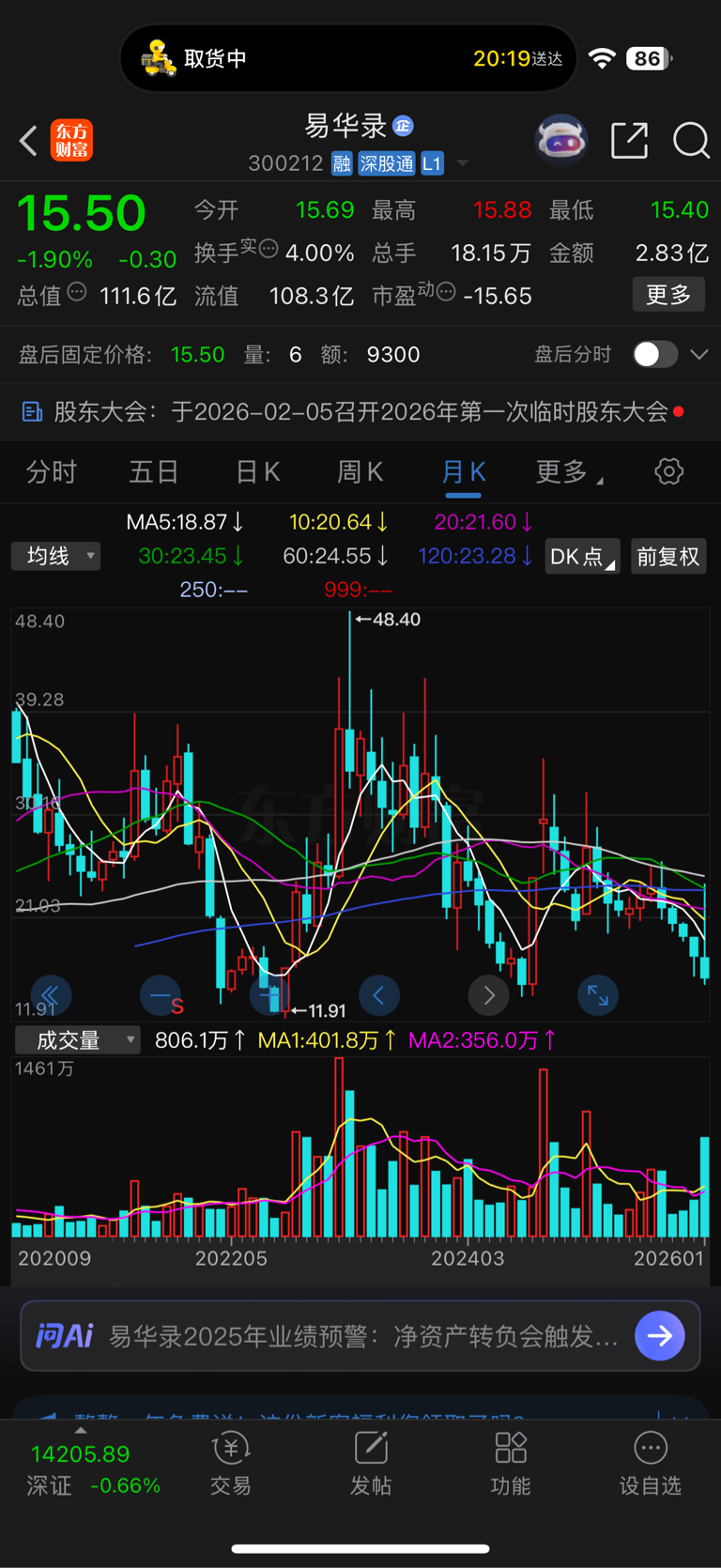This screenshot has width=721, height=1568.
Task: Open the 发帖 post icon
Action: [371, 1465]
